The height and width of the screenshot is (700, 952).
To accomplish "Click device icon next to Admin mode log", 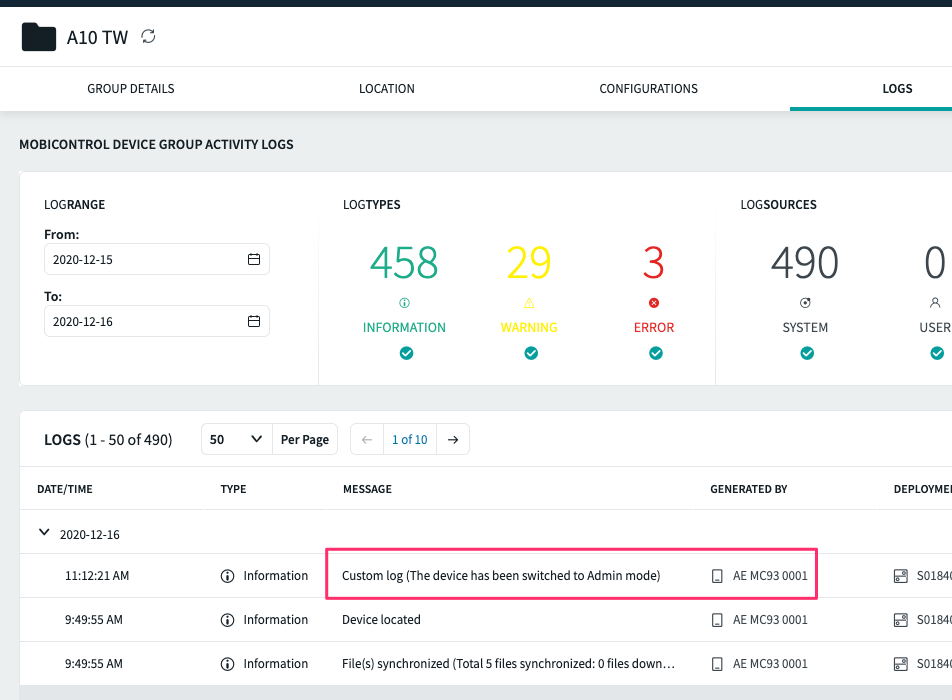I will pos(717,576).
